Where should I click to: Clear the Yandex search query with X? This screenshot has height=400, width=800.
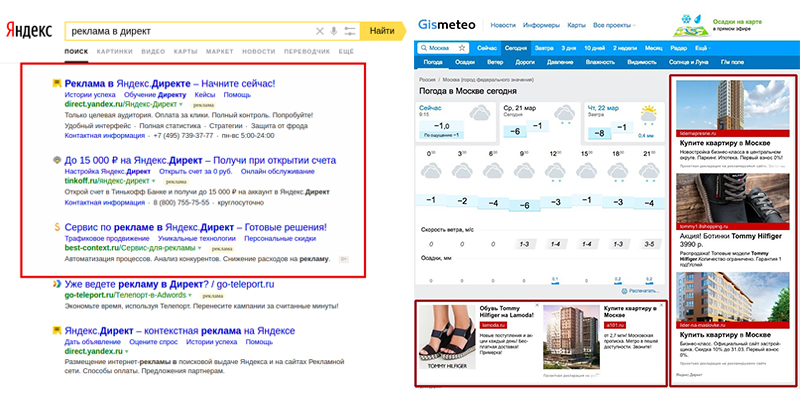(x=320, y=31)
